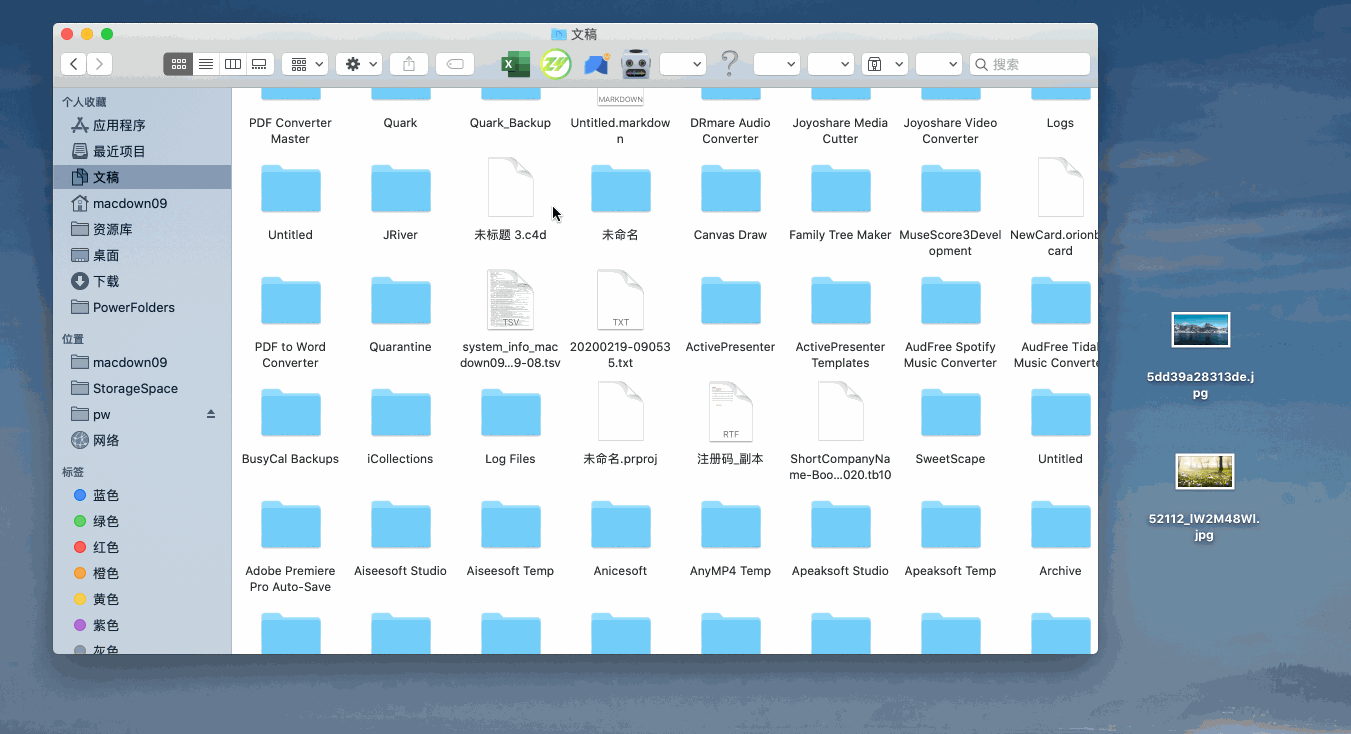The width and height of the screenshot is (1351, 734).
Task: Open the Excel app icon in Finder toolbar
Action: coord(515,64)
